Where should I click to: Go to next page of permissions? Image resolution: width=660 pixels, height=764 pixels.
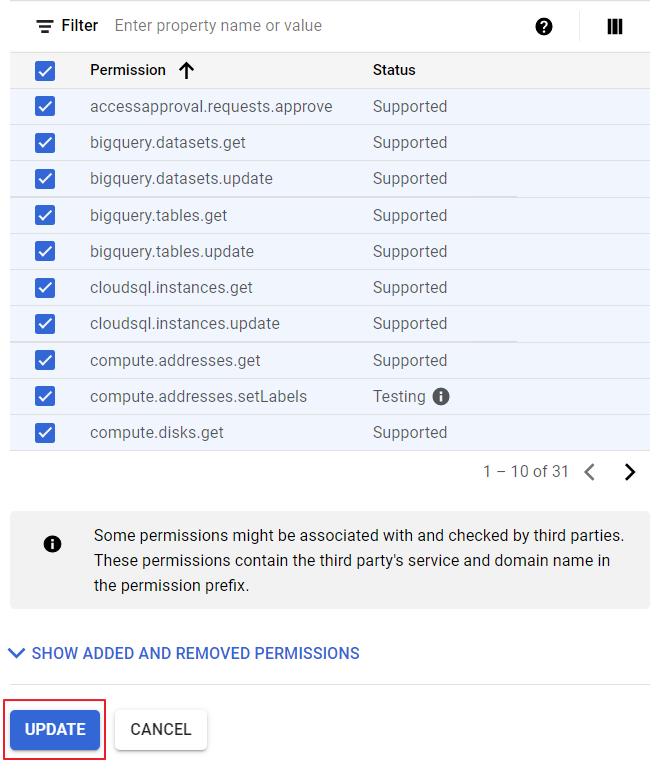tap(630, 472)
